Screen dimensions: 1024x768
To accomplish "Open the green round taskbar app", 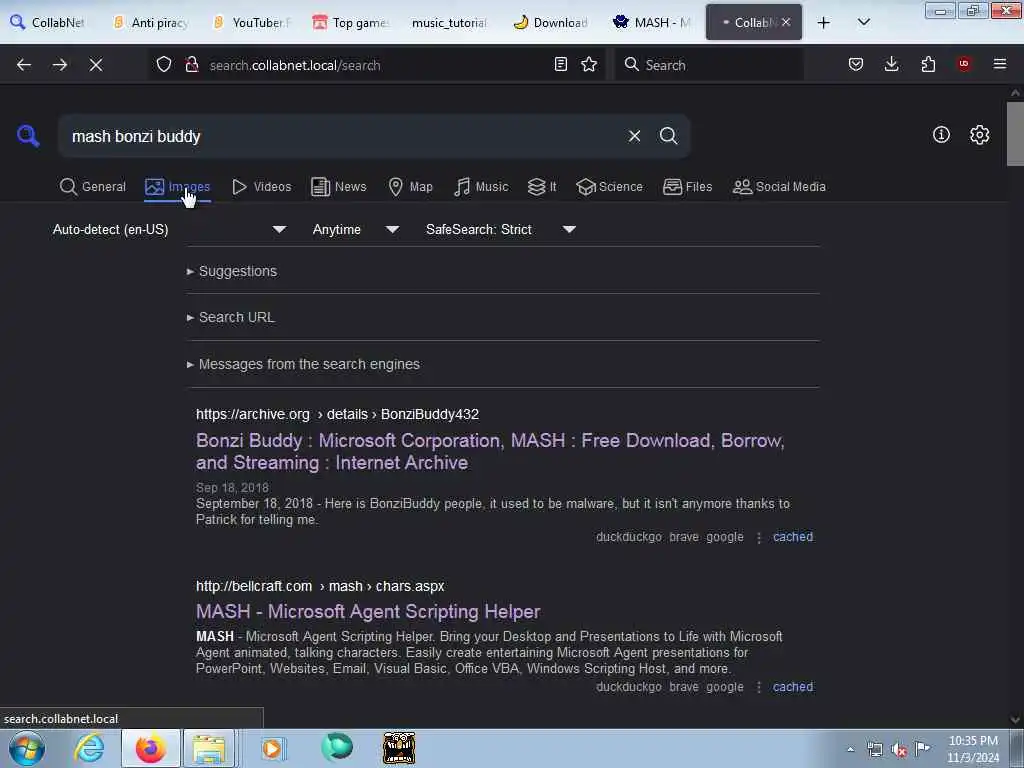I will (x=337, y=747).
